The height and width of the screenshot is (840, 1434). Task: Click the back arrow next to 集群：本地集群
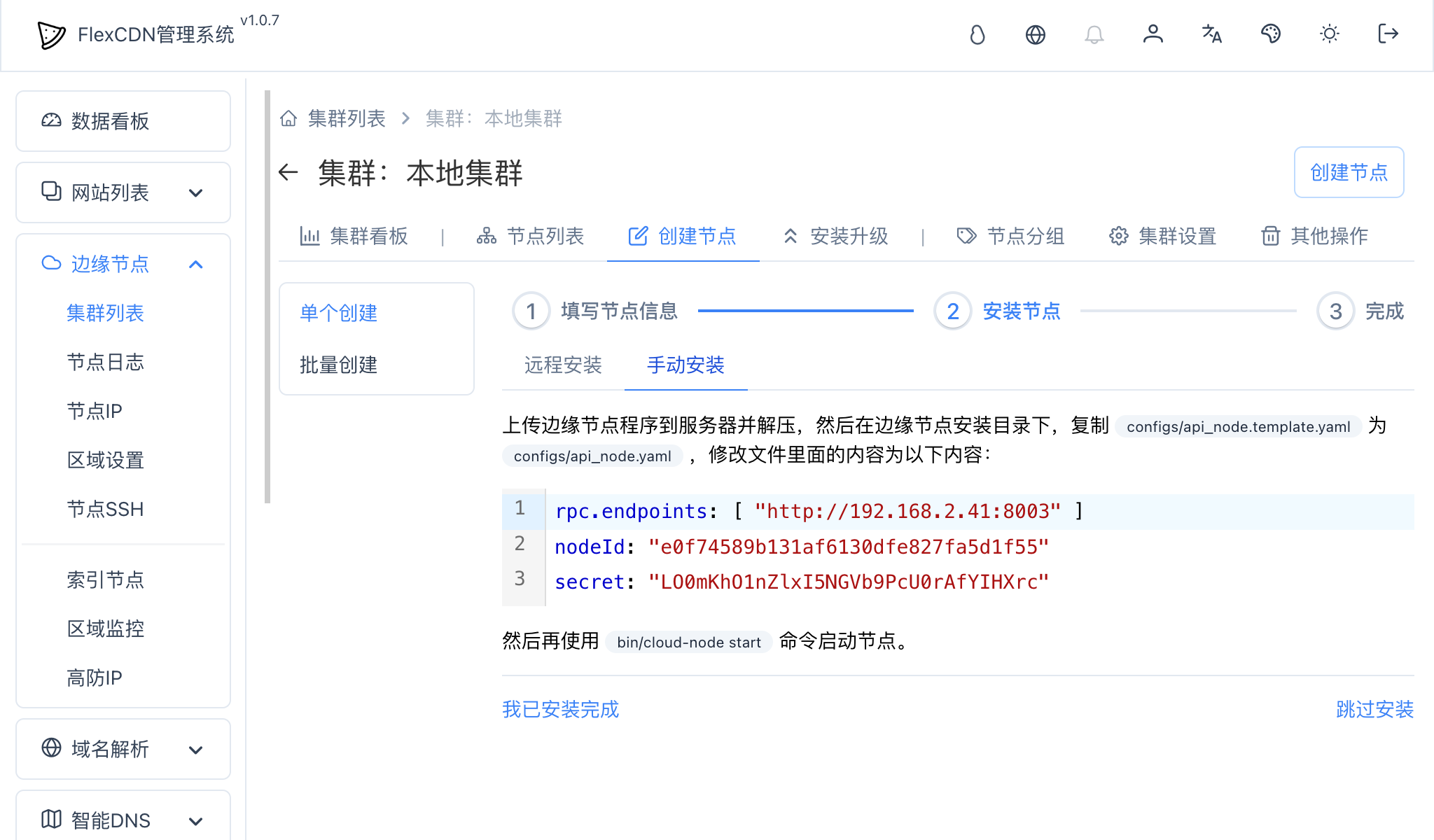(x=288, y=173)
